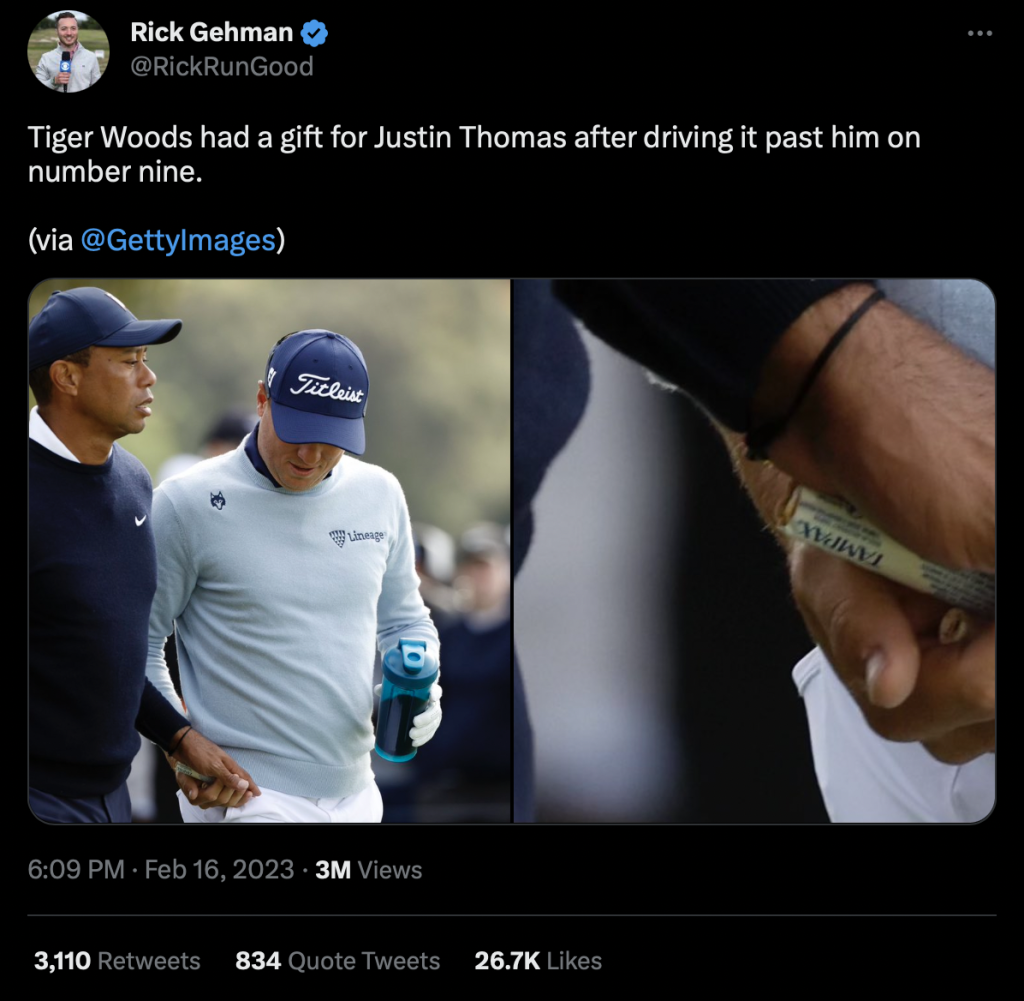Open the @RickRunGood handle link
The width and height of the screenshot is (1024, 1001).
pos(222,67)
